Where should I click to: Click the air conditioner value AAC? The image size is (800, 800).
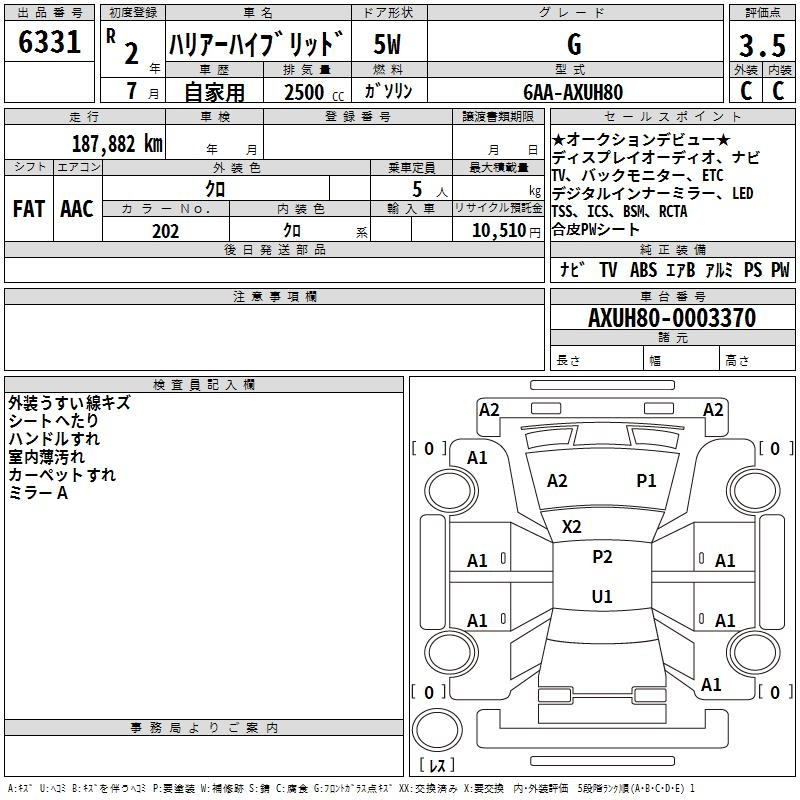[x=77, y=209]
